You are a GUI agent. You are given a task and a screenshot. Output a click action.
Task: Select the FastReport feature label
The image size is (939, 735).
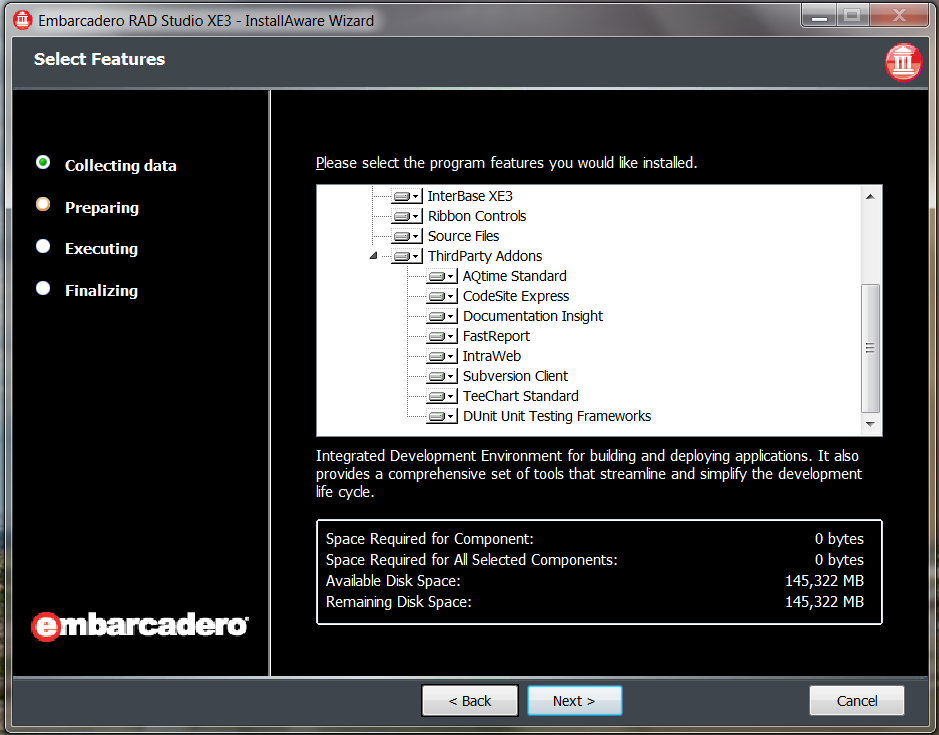496,336
